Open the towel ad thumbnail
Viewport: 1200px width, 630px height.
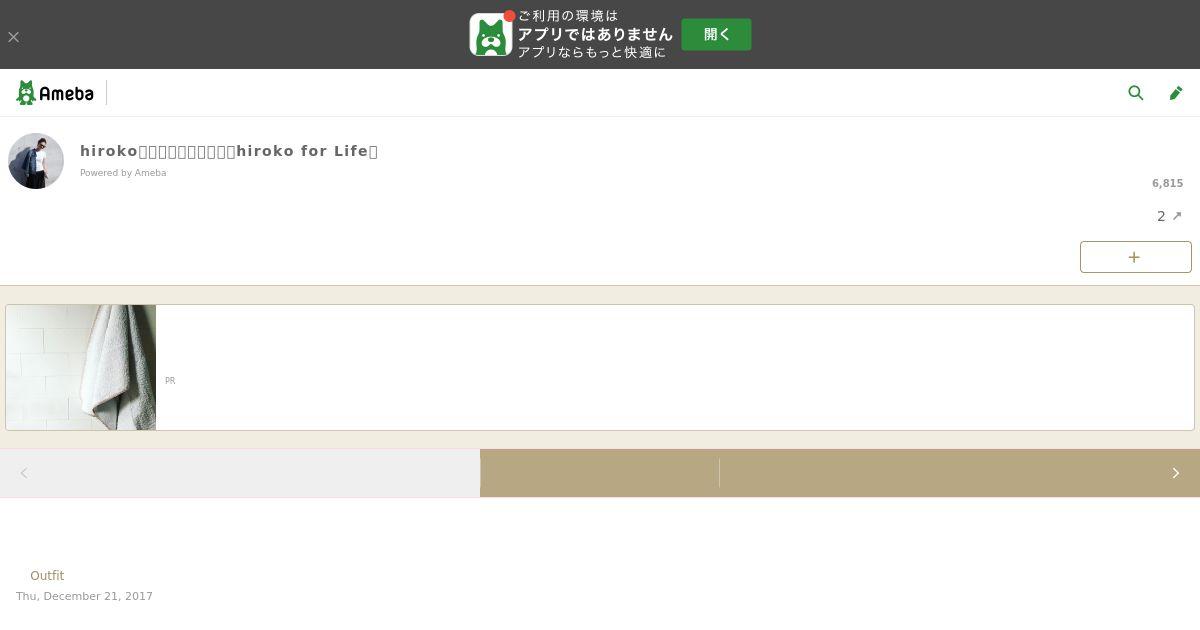click(81, 367)
